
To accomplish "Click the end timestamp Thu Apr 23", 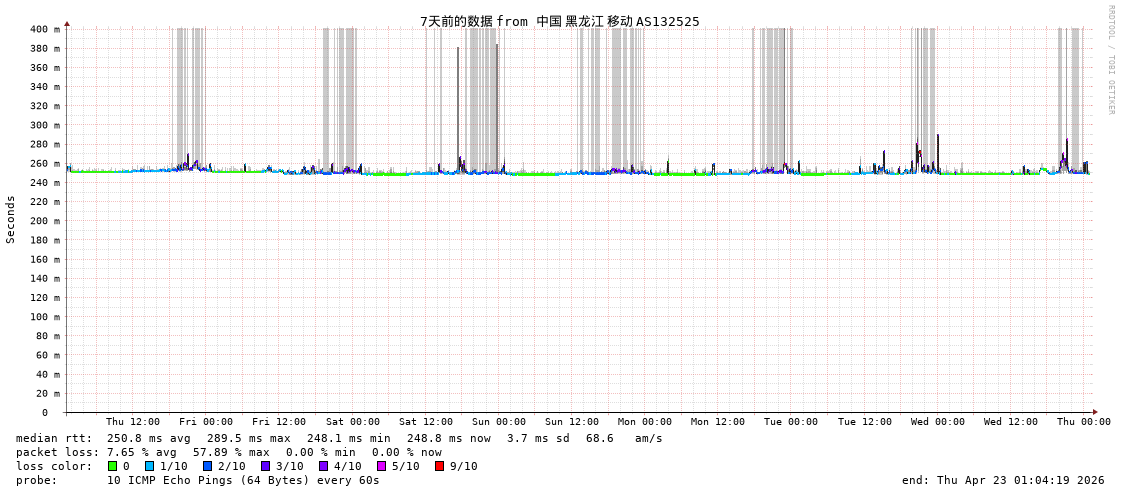I will [1003, 480].
